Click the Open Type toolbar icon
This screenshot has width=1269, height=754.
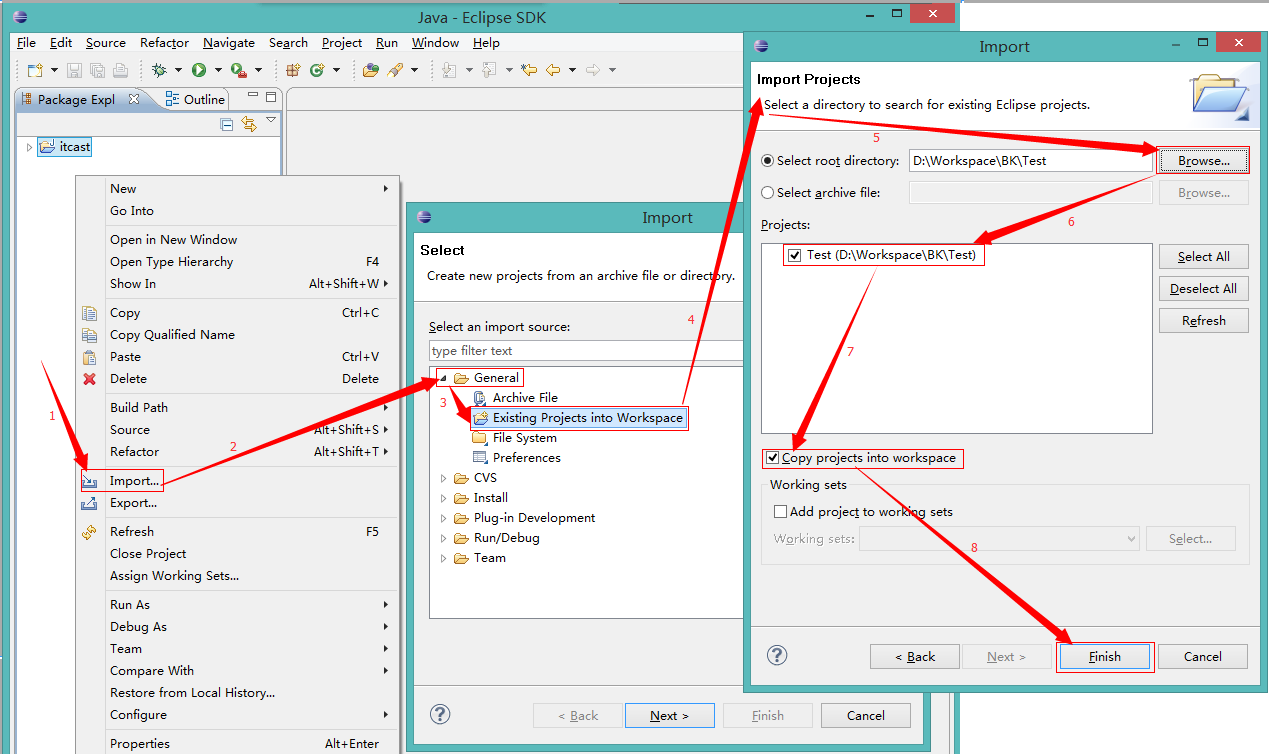tap(371, 70)
